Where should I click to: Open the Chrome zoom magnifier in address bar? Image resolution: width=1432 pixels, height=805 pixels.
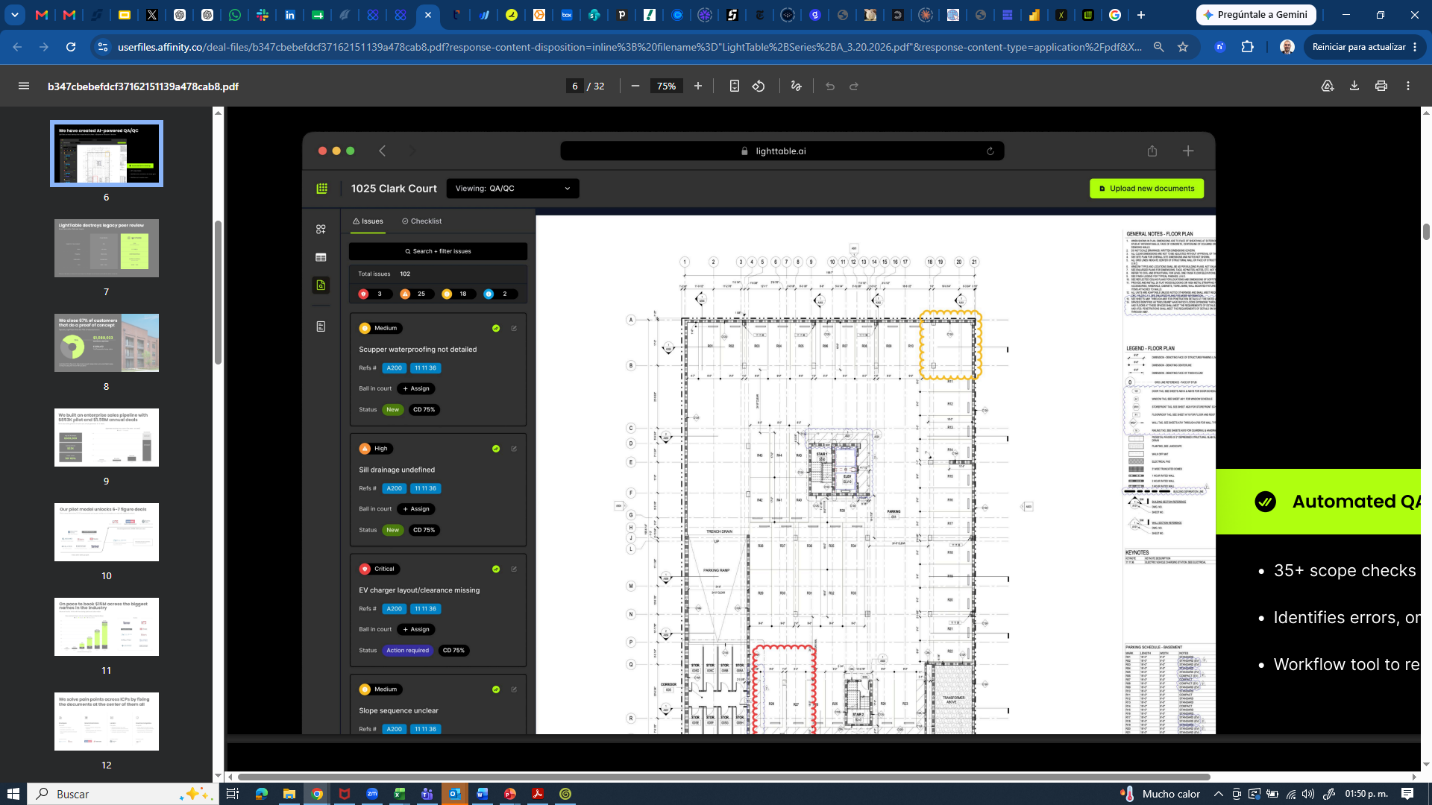[x=1158, y=47]
